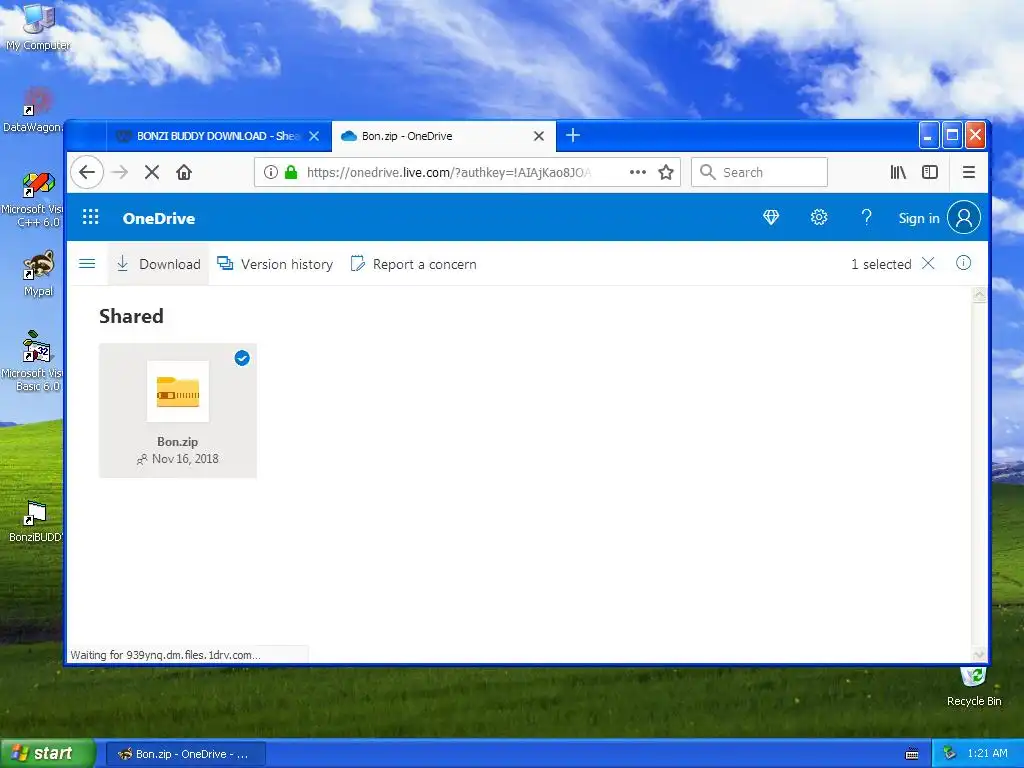Click the on-screen keyboard tray icon
1024x768 pixels.
912,754
